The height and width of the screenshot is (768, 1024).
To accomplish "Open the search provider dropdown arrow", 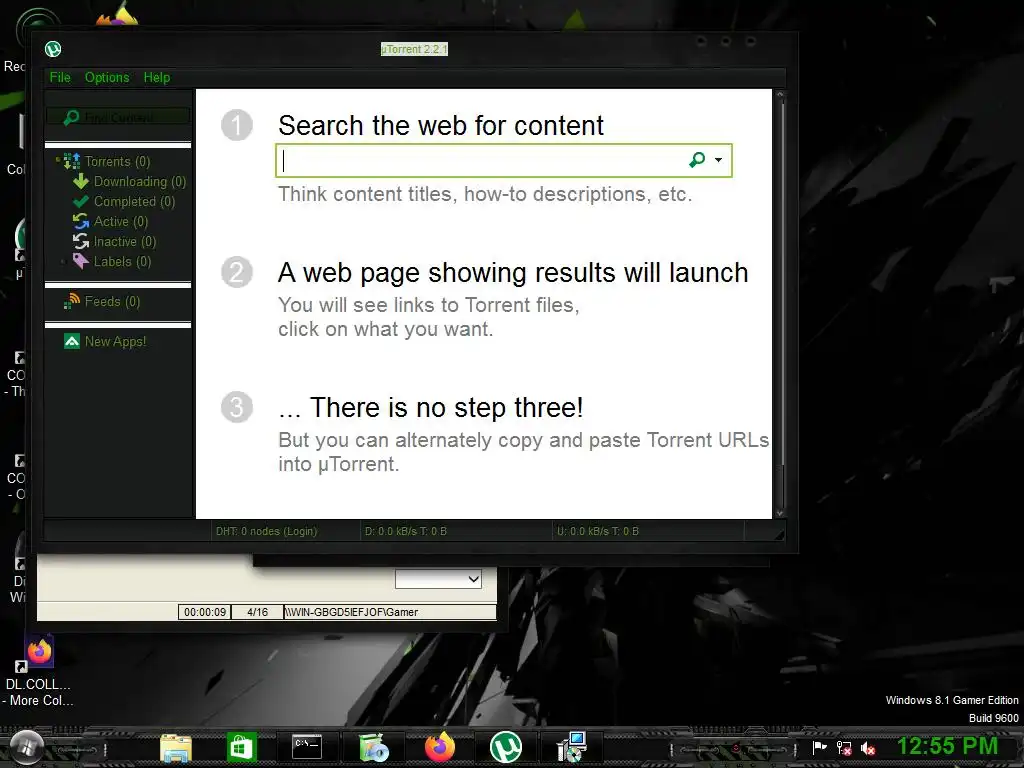I will (x=718, y=160).
